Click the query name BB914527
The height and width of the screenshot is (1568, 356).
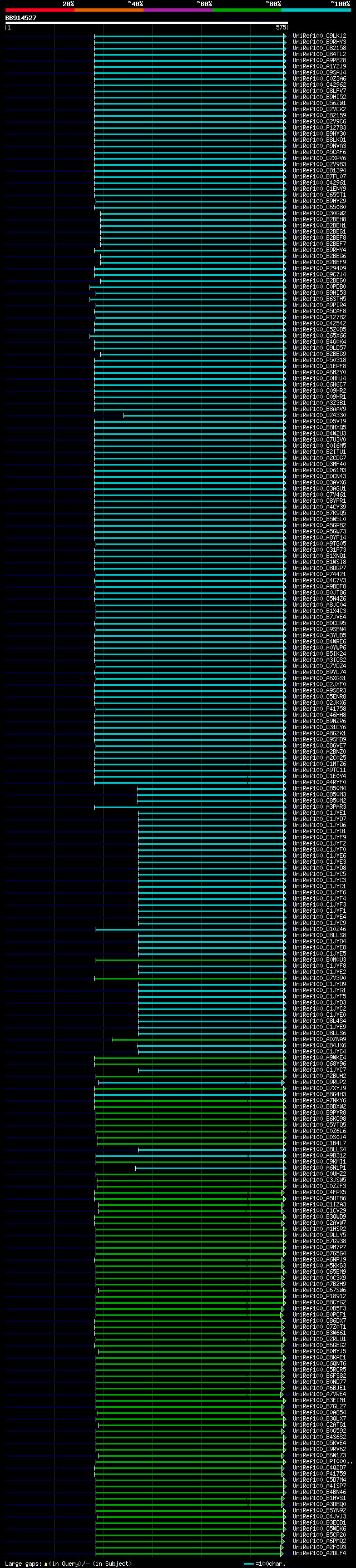21,18
